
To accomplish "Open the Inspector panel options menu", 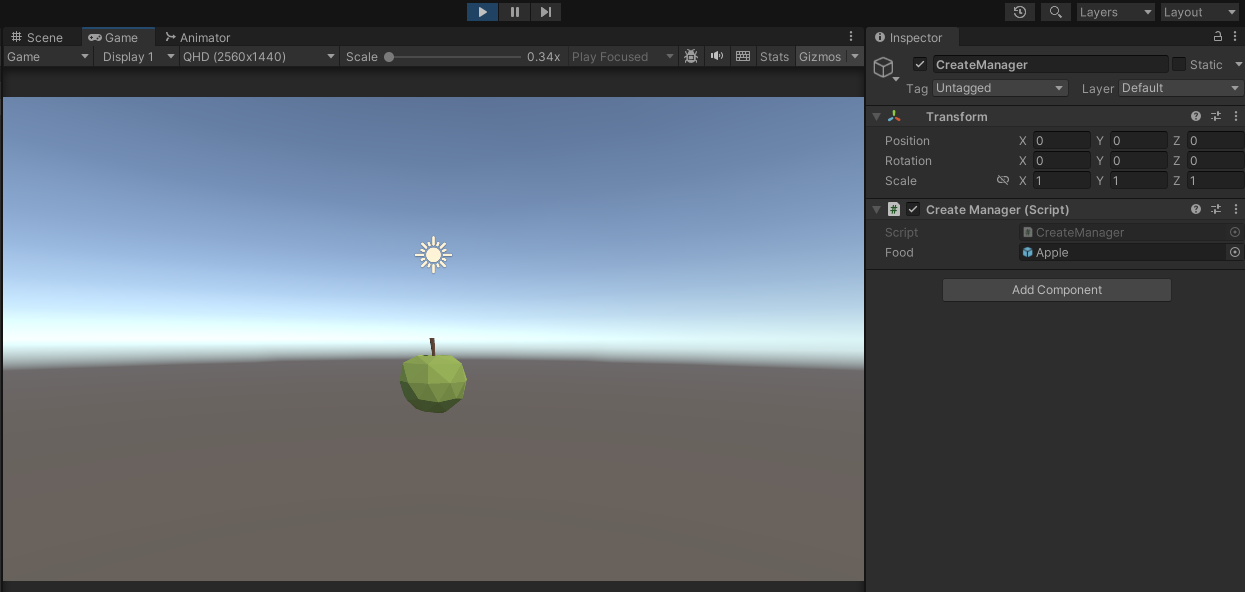I will click(x=1235, y=37).
